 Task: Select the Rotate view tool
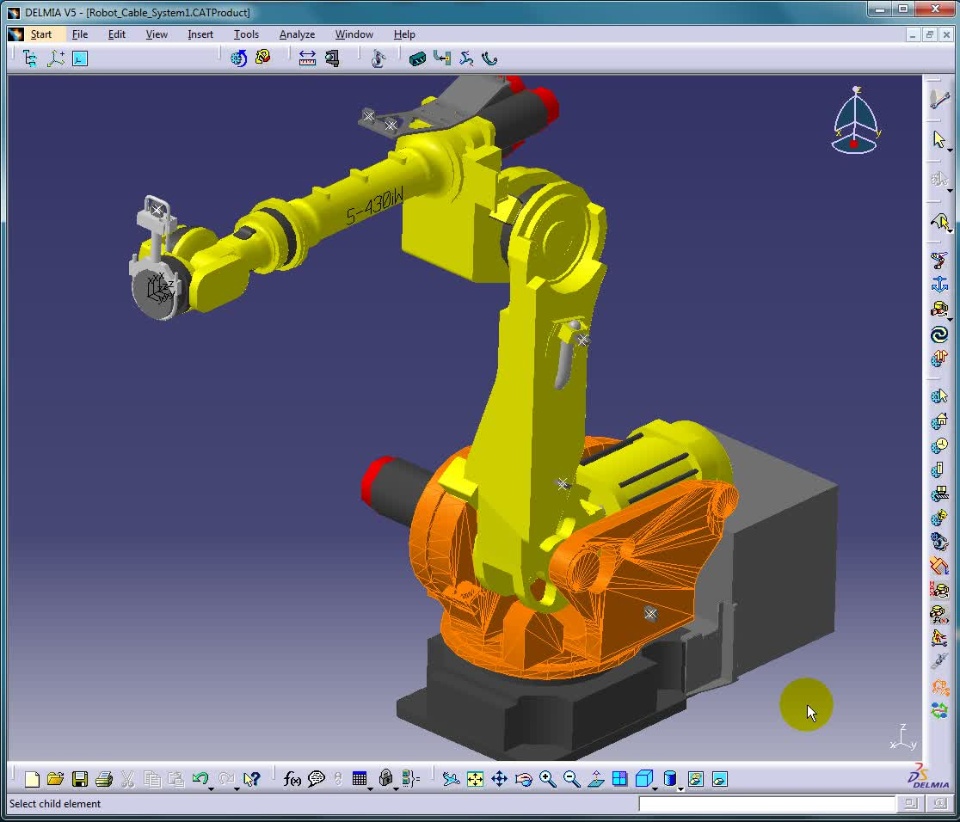523,779
